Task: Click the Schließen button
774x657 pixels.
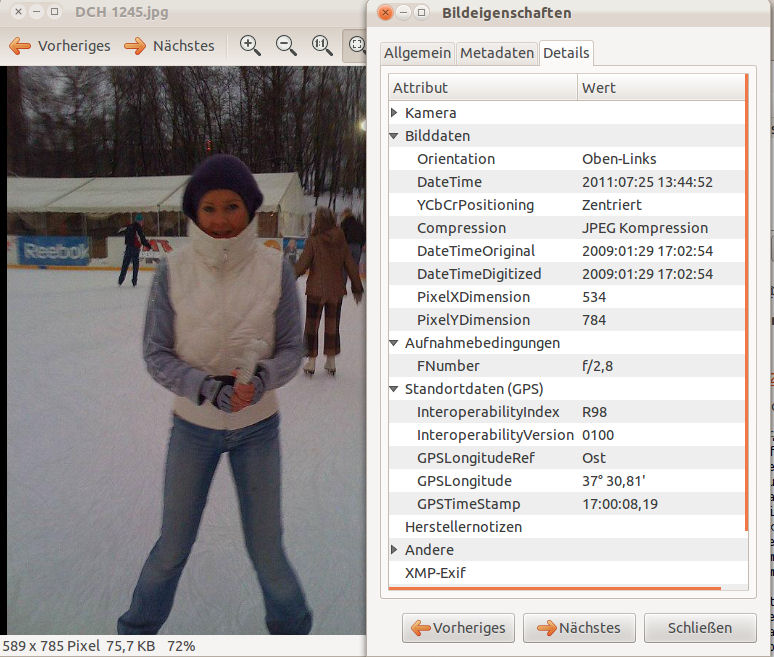Action: coord(700,628)
